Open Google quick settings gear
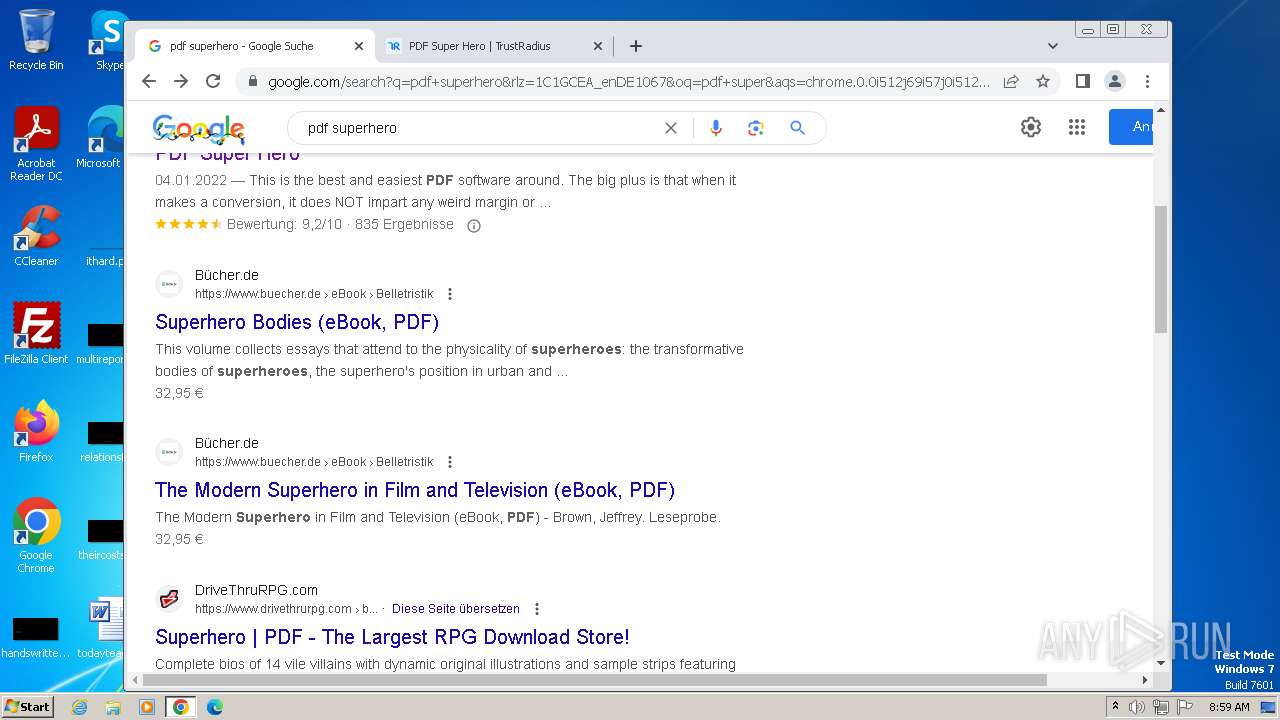The height and width of the screenshot is (720, 1280). click(x=1031, y=127)
